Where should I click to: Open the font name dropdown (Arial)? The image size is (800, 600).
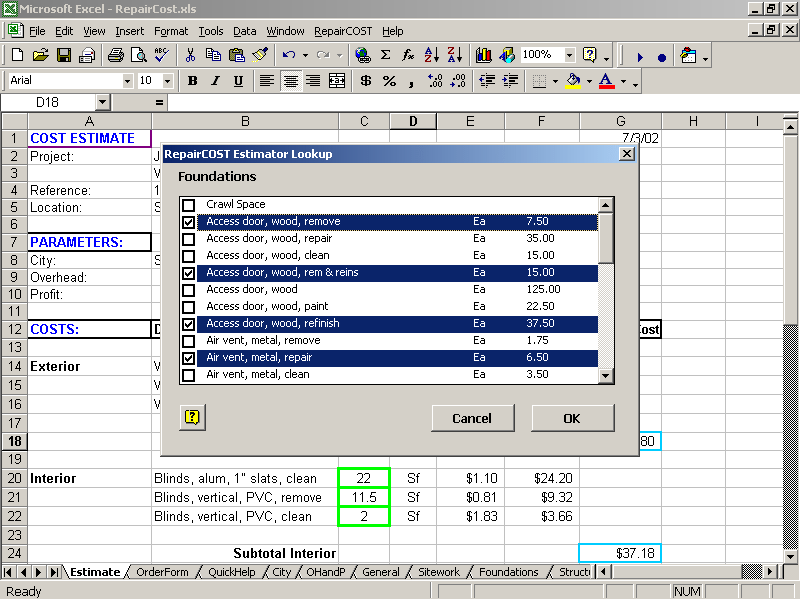pyautogui.click(x=127, y=81)
